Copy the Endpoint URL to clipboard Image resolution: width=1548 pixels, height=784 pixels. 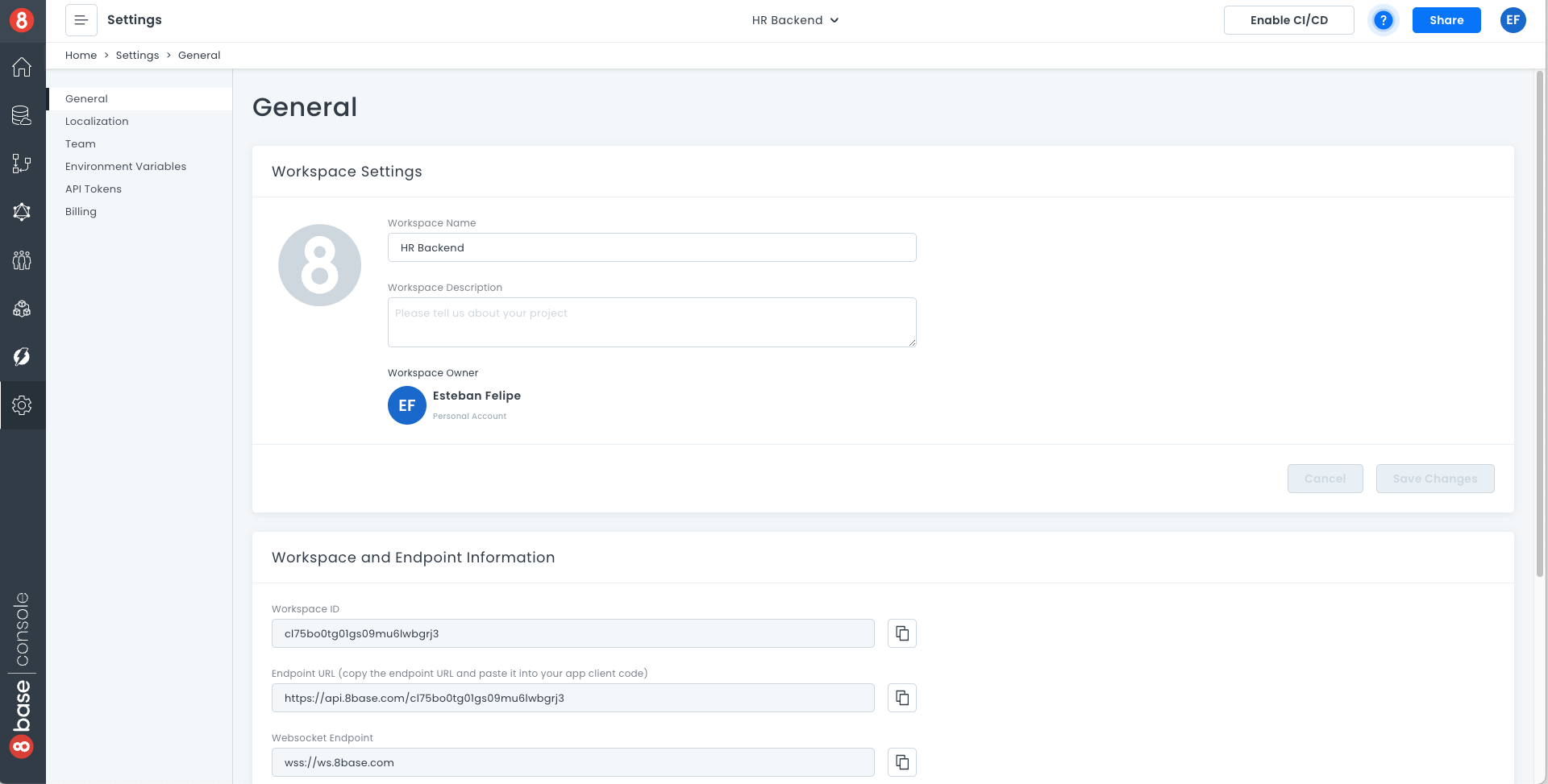901,698
